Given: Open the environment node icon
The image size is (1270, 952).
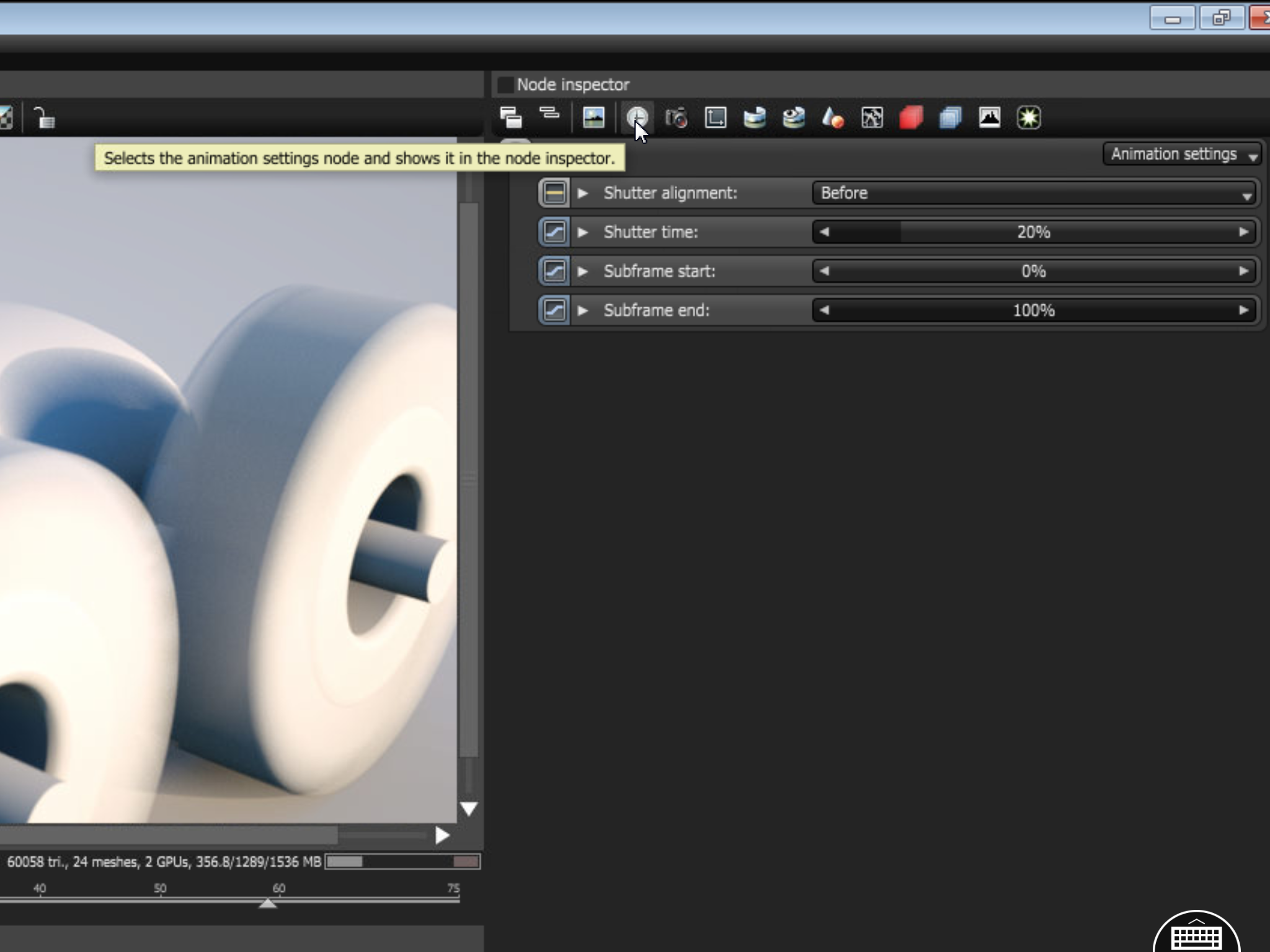Looking at the screenshot, I should pyautogui.click(x=755, y=117).
